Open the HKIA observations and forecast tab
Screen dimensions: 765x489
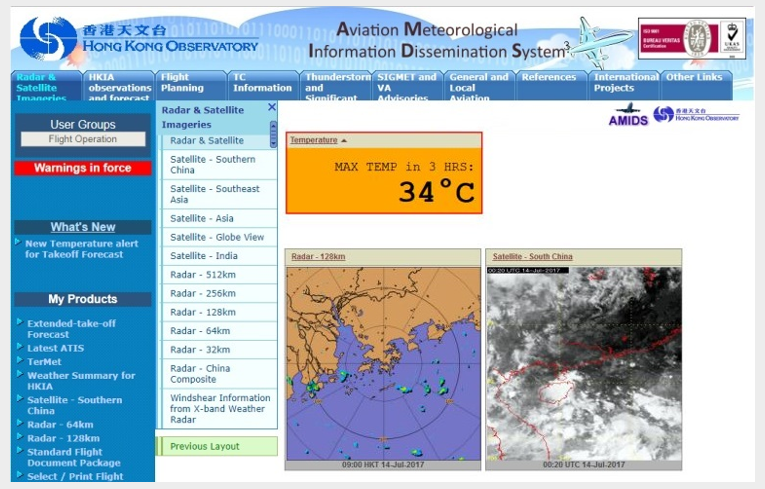[x=119, y=87]
